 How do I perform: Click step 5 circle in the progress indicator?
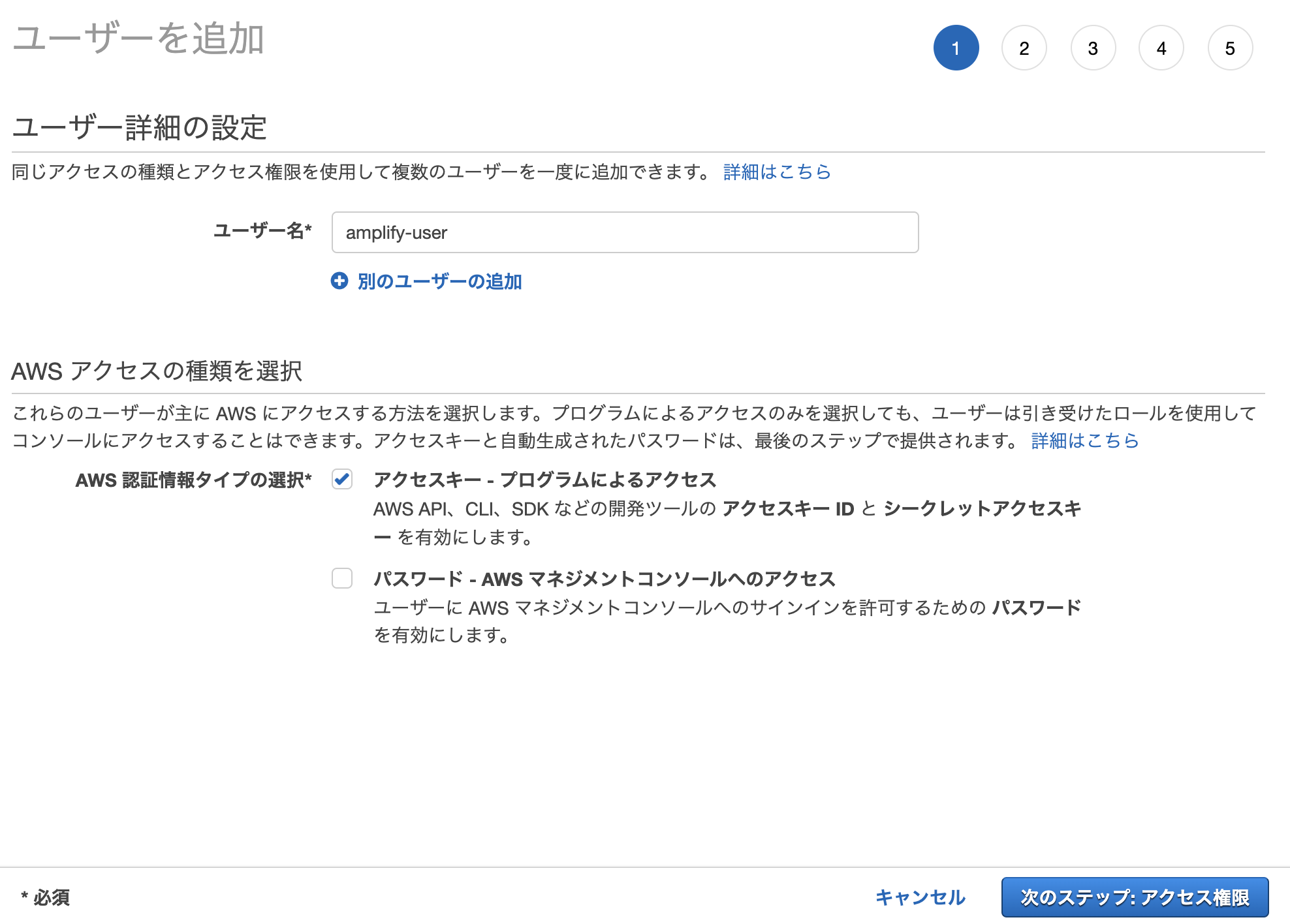point(1231,48)
